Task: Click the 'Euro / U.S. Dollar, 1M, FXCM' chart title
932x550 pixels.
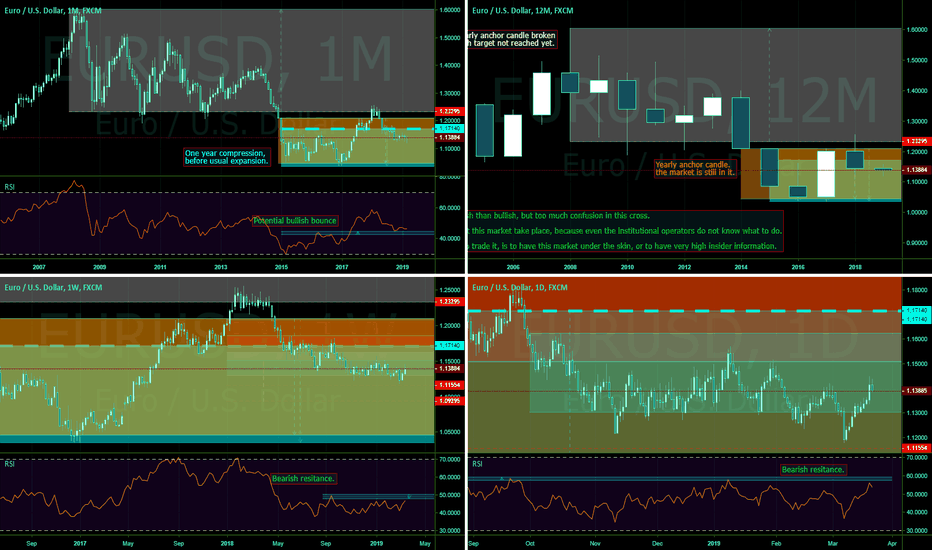Action: tap(53, 11)
